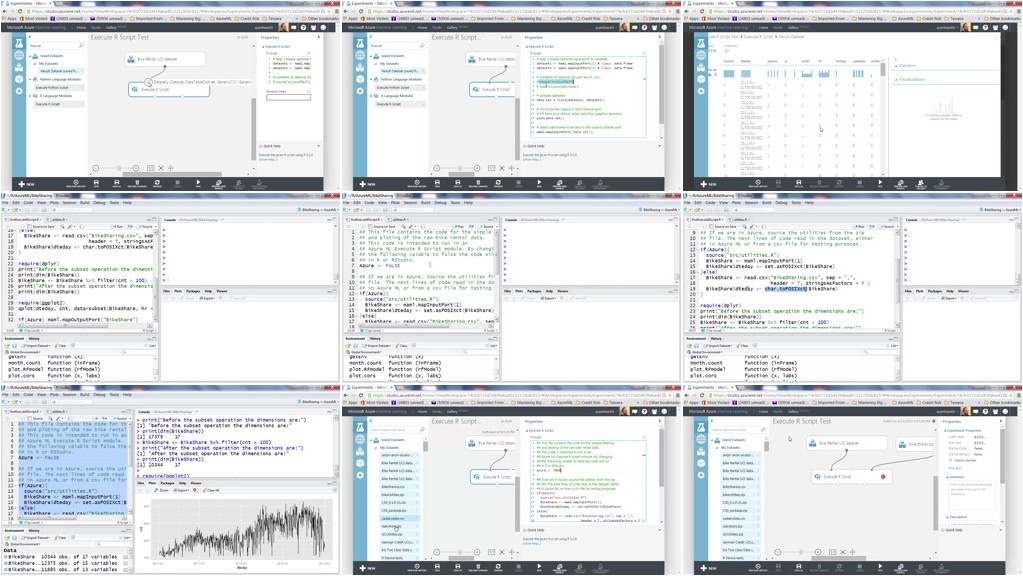Screen dimensions: 1023x576
Task: Open Experiments flask icon in first frame sidebar
Action: coord(19,43)
